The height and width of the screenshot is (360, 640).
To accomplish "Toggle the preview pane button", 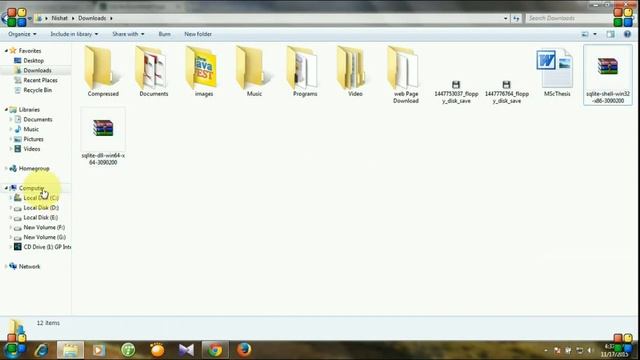I will (611, 34).
